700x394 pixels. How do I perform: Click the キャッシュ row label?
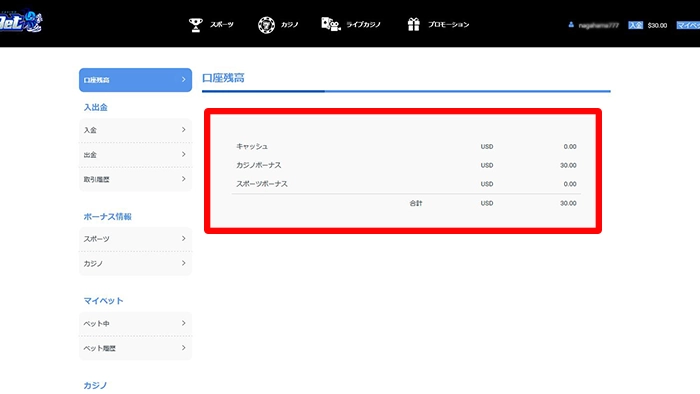tap(252, 146)
